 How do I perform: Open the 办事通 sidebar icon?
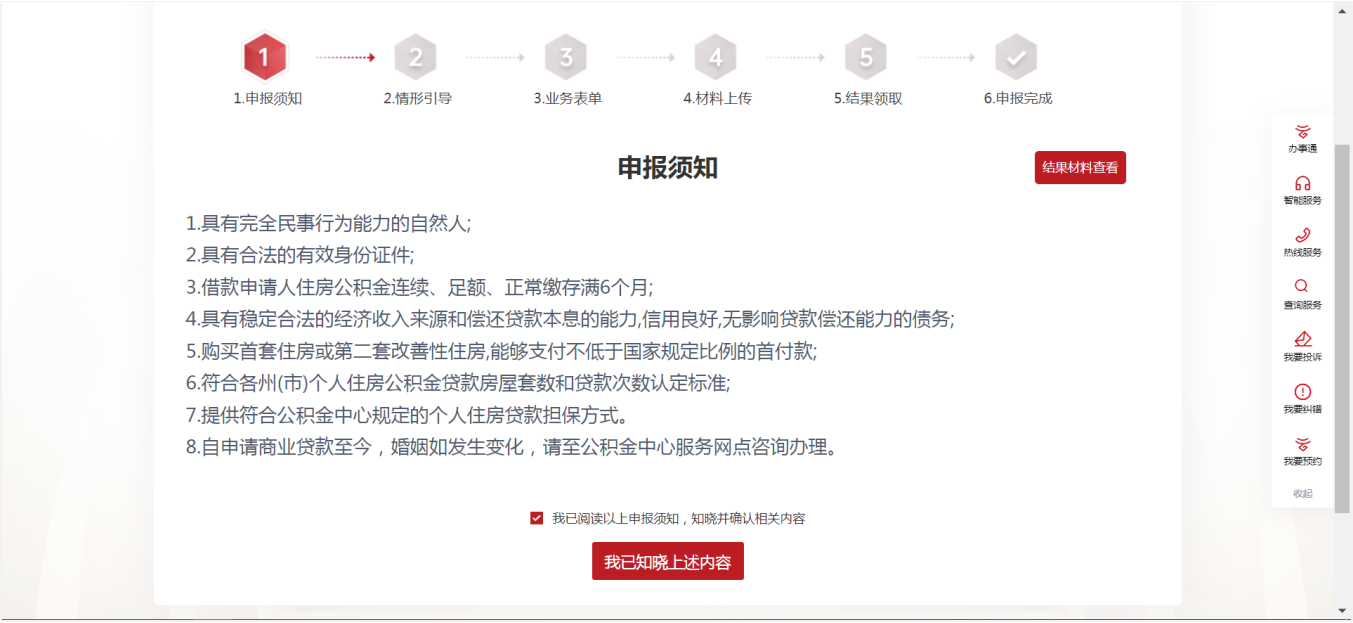click(x=1302, y=132)
